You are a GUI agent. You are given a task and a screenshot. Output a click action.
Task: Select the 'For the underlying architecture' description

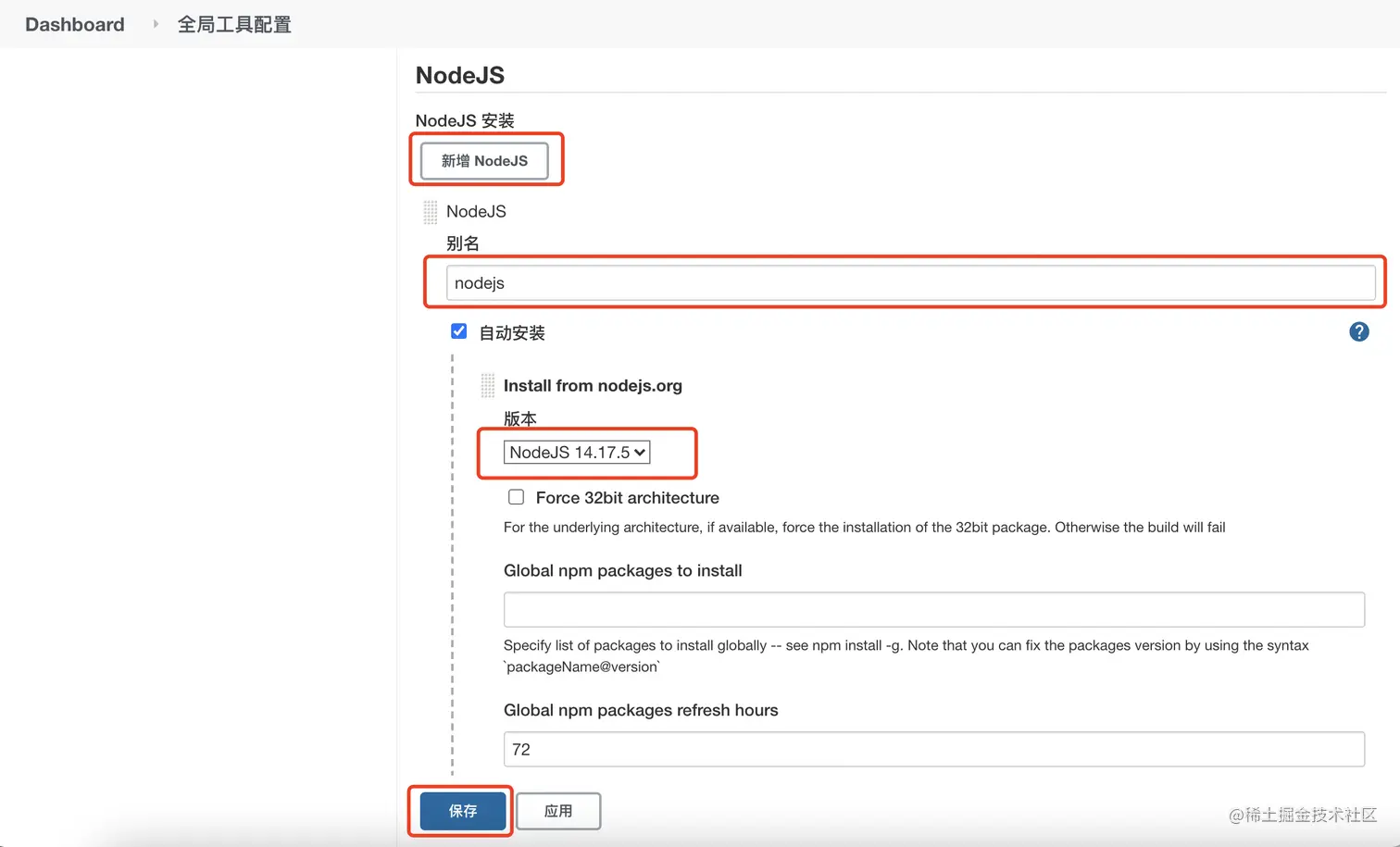click(x=865, y=527)
